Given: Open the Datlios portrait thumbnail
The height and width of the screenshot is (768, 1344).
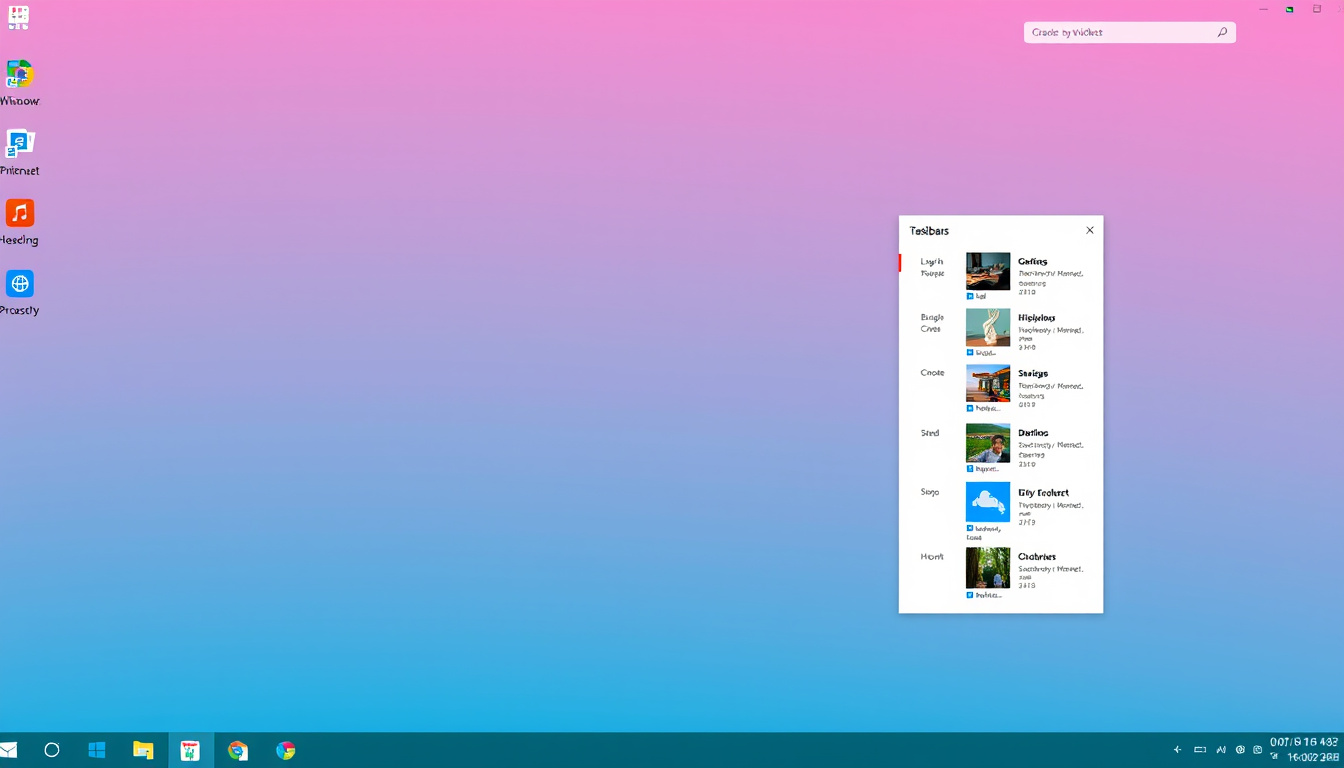Looking at the screenshot, I should [x=988, y=443].
